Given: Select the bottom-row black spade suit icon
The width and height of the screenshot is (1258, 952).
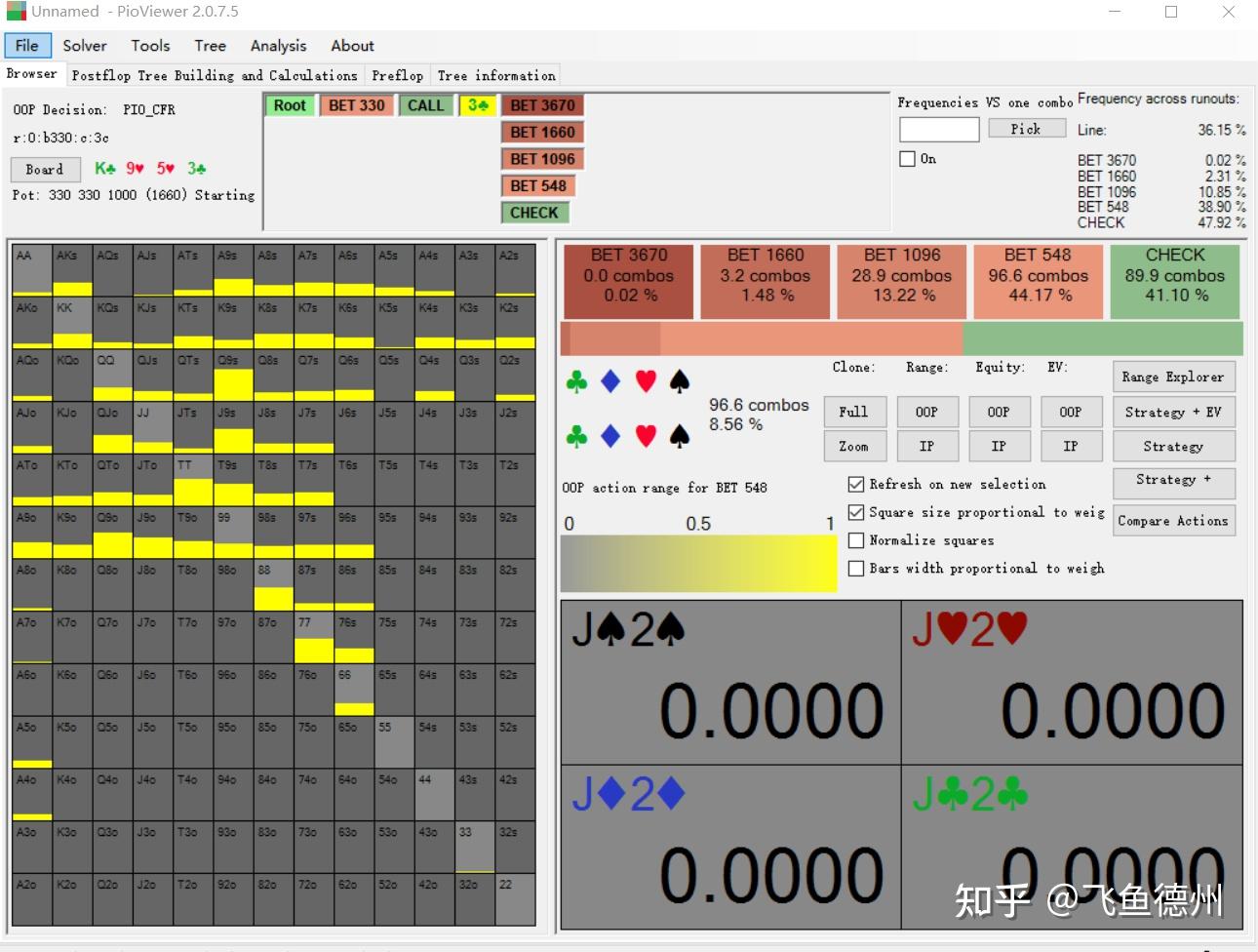Looking at the screenshot, I should [680, 436].
